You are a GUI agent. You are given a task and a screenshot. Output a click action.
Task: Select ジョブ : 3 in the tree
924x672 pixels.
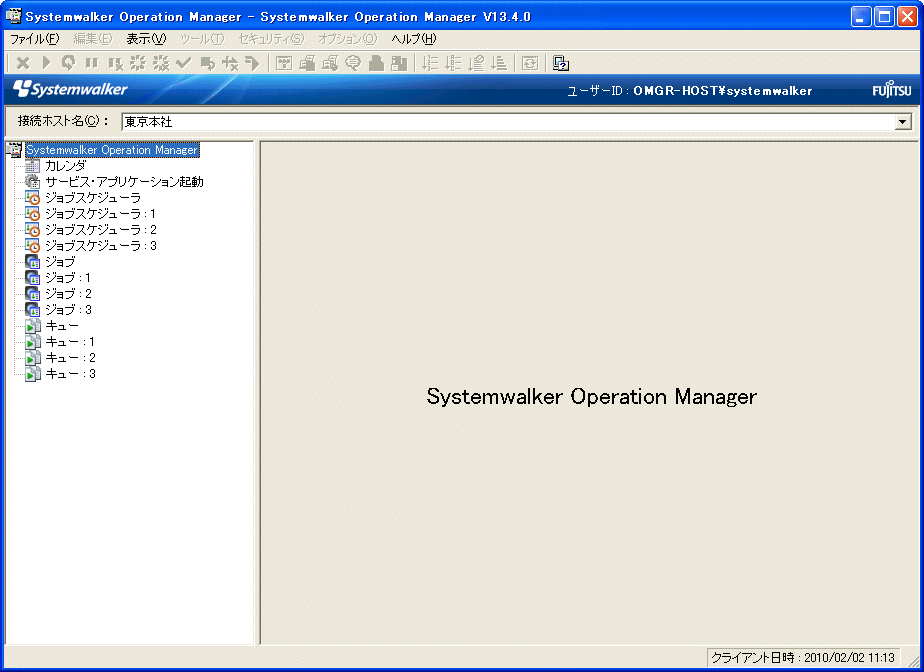[x=68, y=309]
